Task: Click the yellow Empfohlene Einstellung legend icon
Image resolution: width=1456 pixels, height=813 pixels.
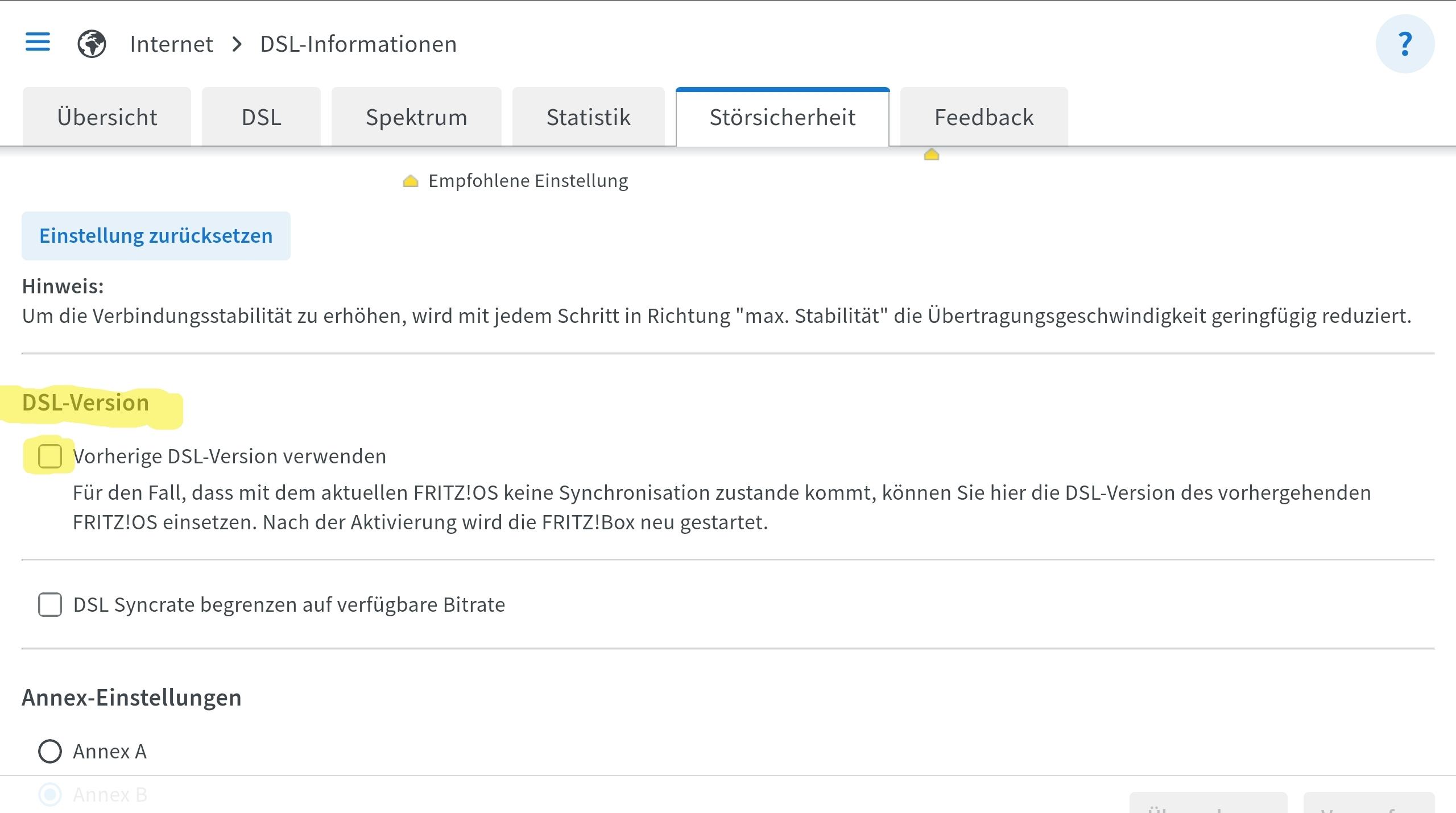Action: [x=410, y=181]
